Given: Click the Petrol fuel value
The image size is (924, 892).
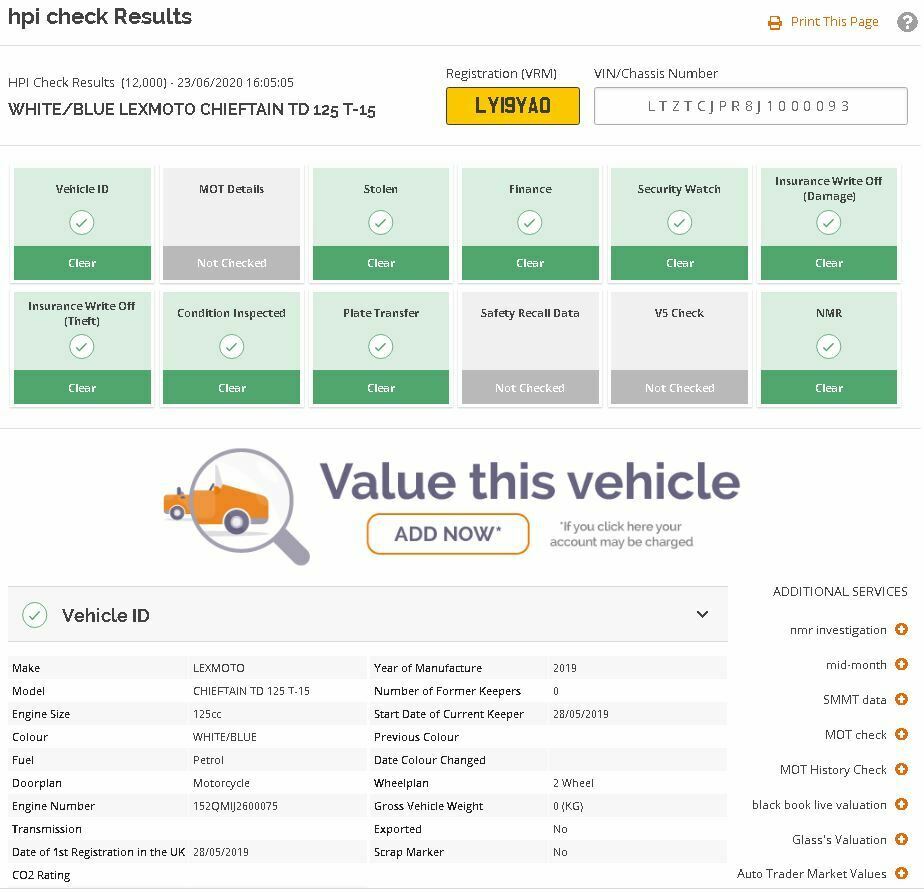Looking at the screenshot, I should pos(208,759).
